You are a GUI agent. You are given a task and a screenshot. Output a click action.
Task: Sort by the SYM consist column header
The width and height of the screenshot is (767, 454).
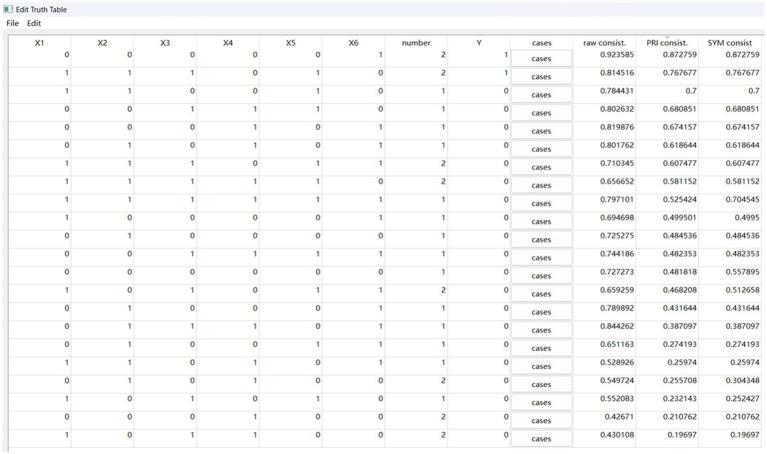point(730,43)
